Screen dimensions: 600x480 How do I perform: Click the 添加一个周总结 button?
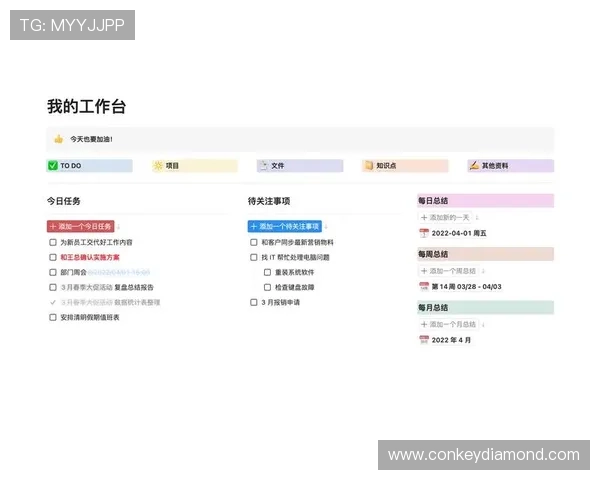coord(448,271)
